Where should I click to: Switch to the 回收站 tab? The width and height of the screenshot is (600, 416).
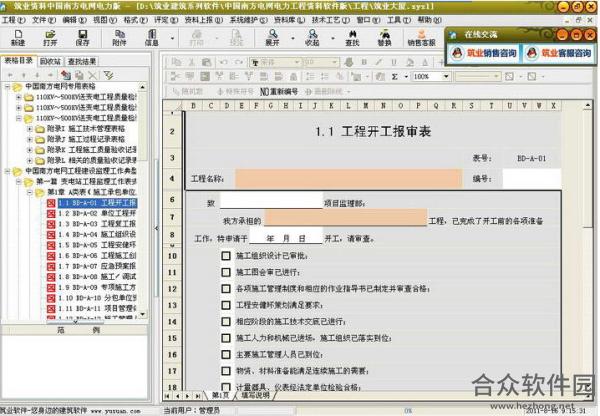click(51, 61)
